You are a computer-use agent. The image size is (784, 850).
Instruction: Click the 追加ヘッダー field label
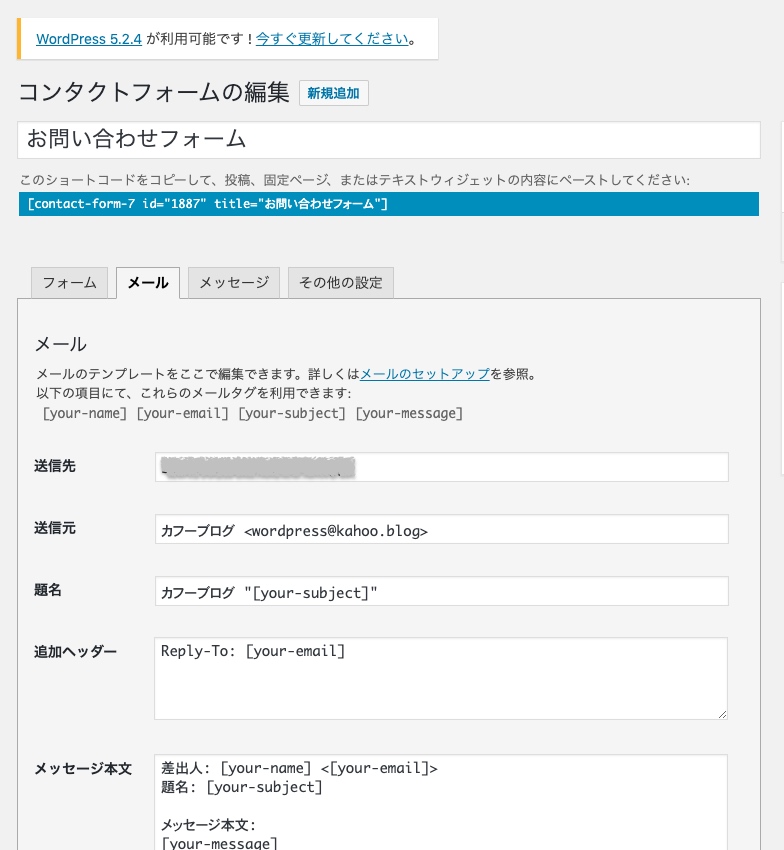click(x=75, y=652)
